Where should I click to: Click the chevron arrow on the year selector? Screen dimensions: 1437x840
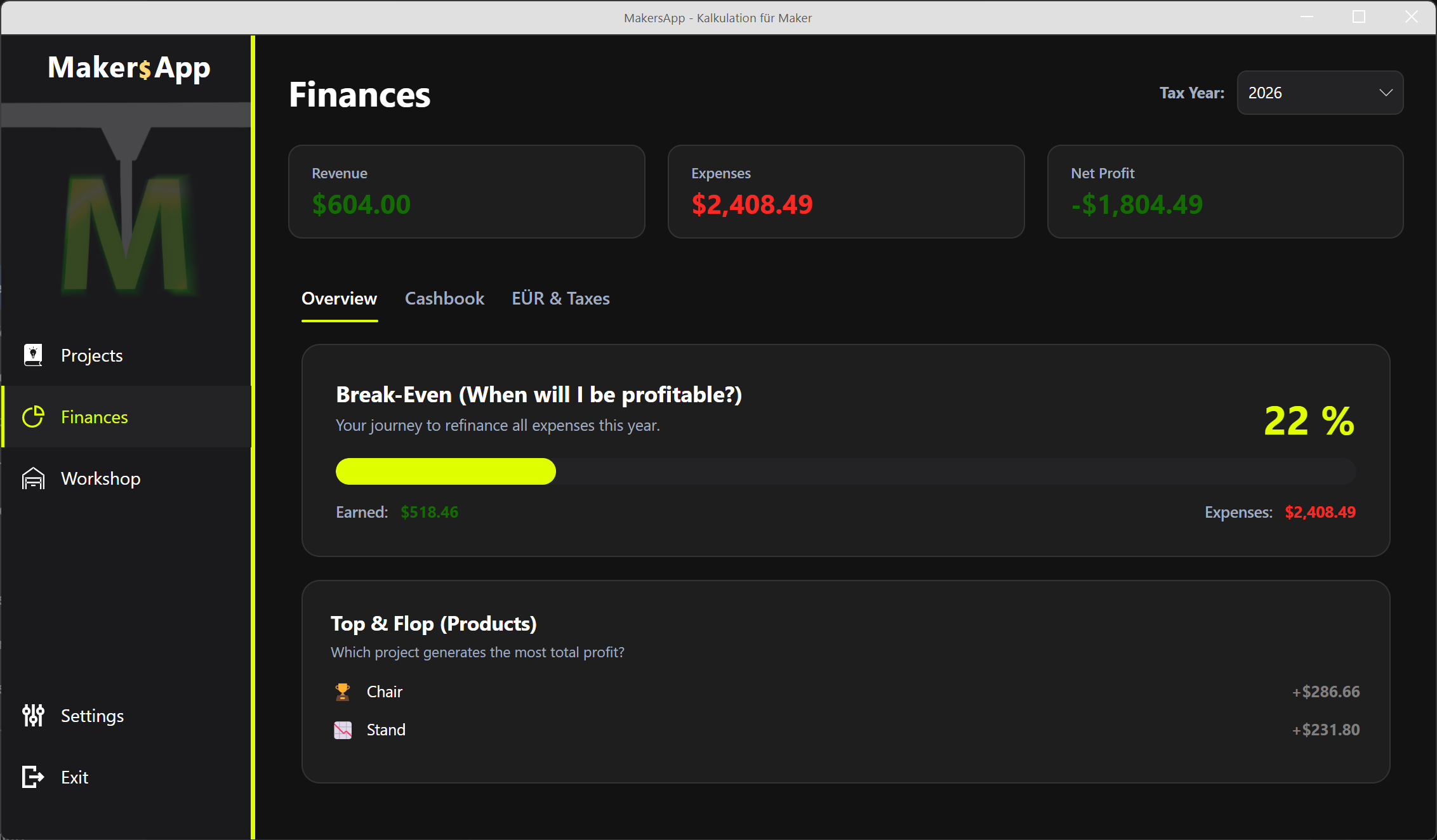pos(1386,93)
